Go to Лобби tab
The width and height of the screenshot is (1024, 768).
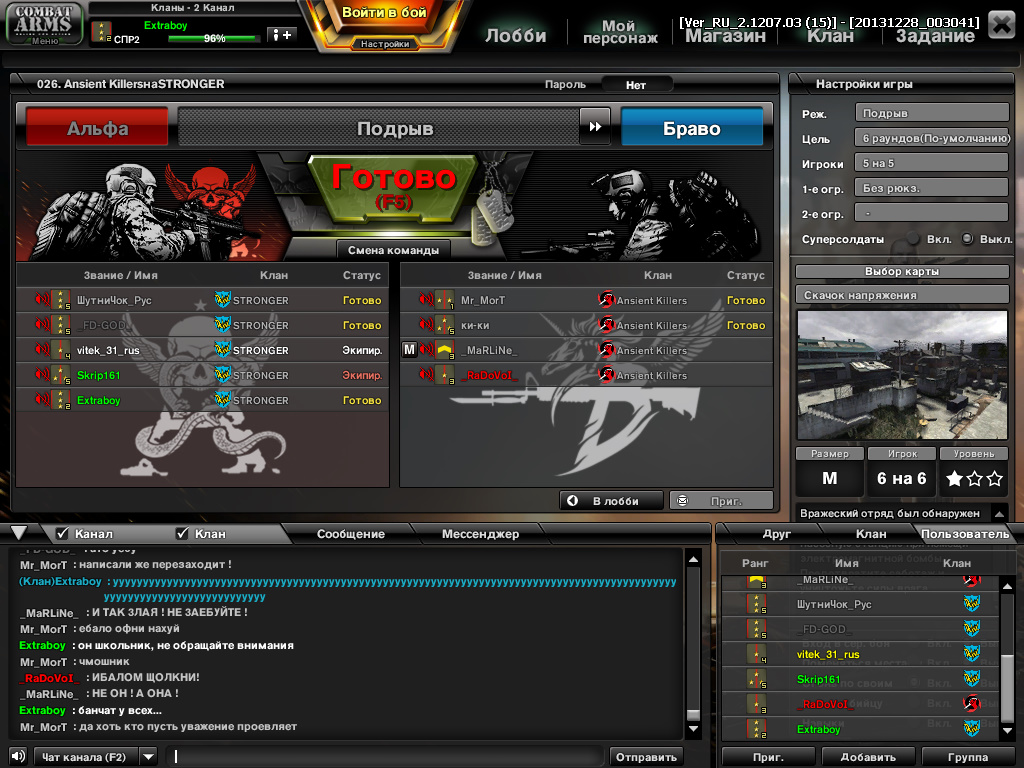[x=516, y=35]
